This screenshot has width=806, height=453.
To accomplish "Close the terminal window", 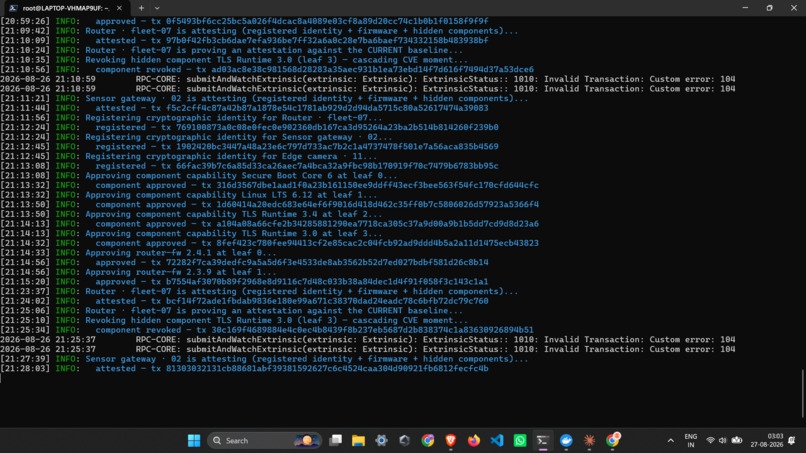I will coord(794,8).
